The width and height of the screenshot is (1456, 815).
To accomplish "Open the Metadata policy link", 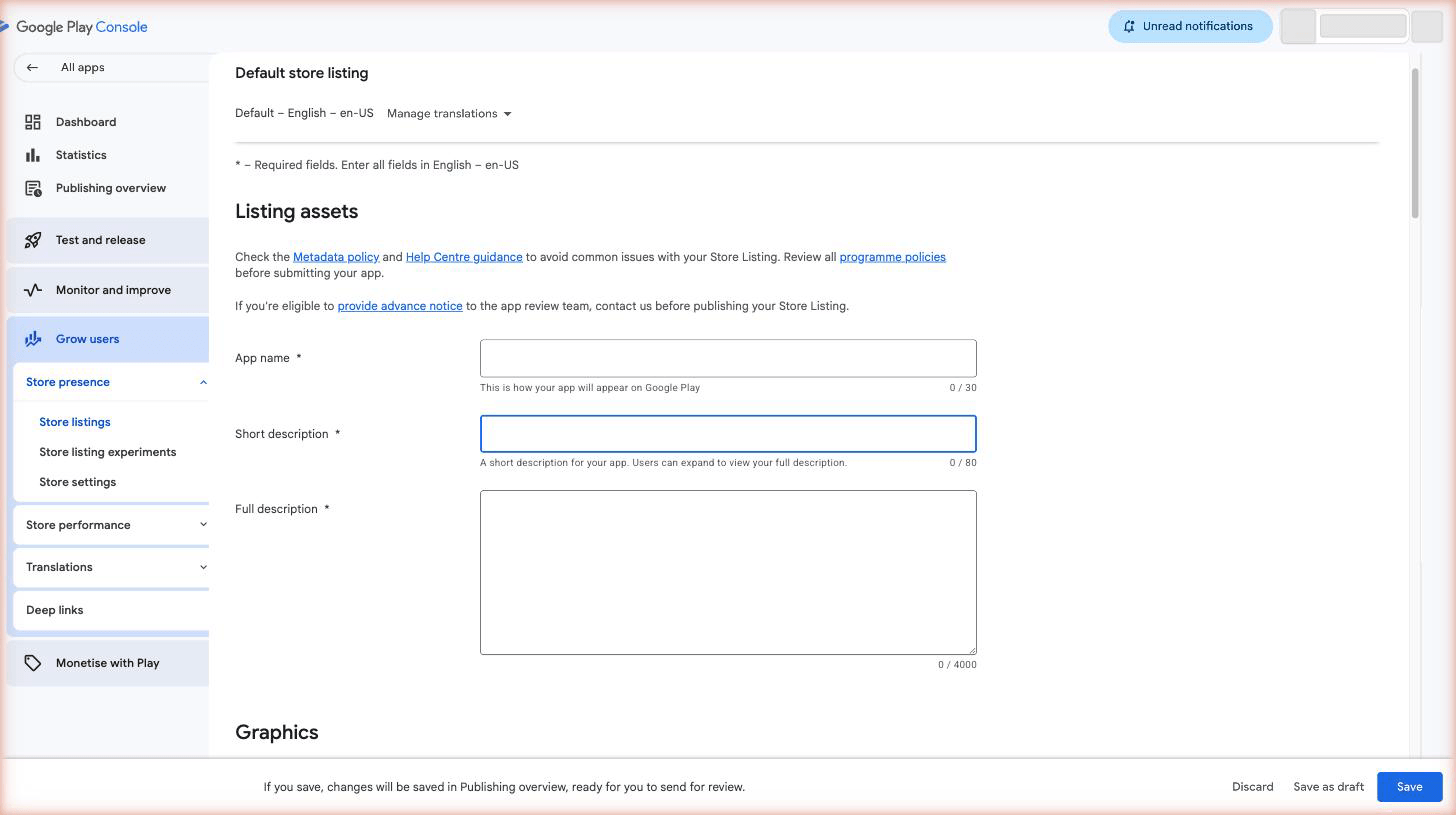I will click(x=335, y=257).
